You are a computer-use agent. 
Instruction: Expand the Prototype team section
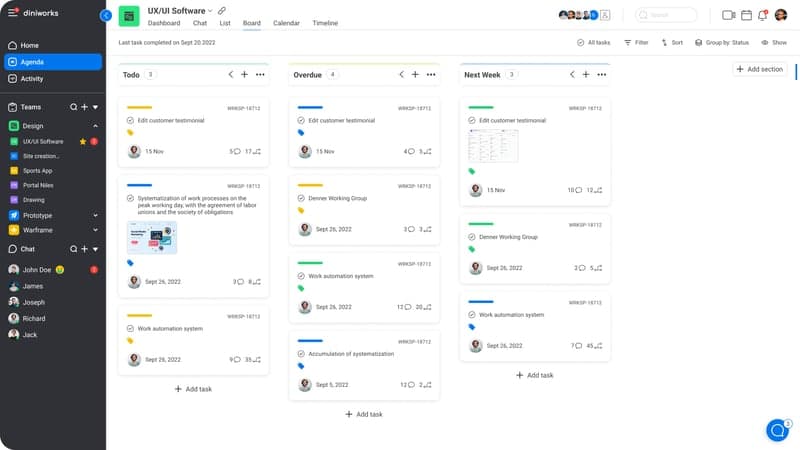coord(96,215)
